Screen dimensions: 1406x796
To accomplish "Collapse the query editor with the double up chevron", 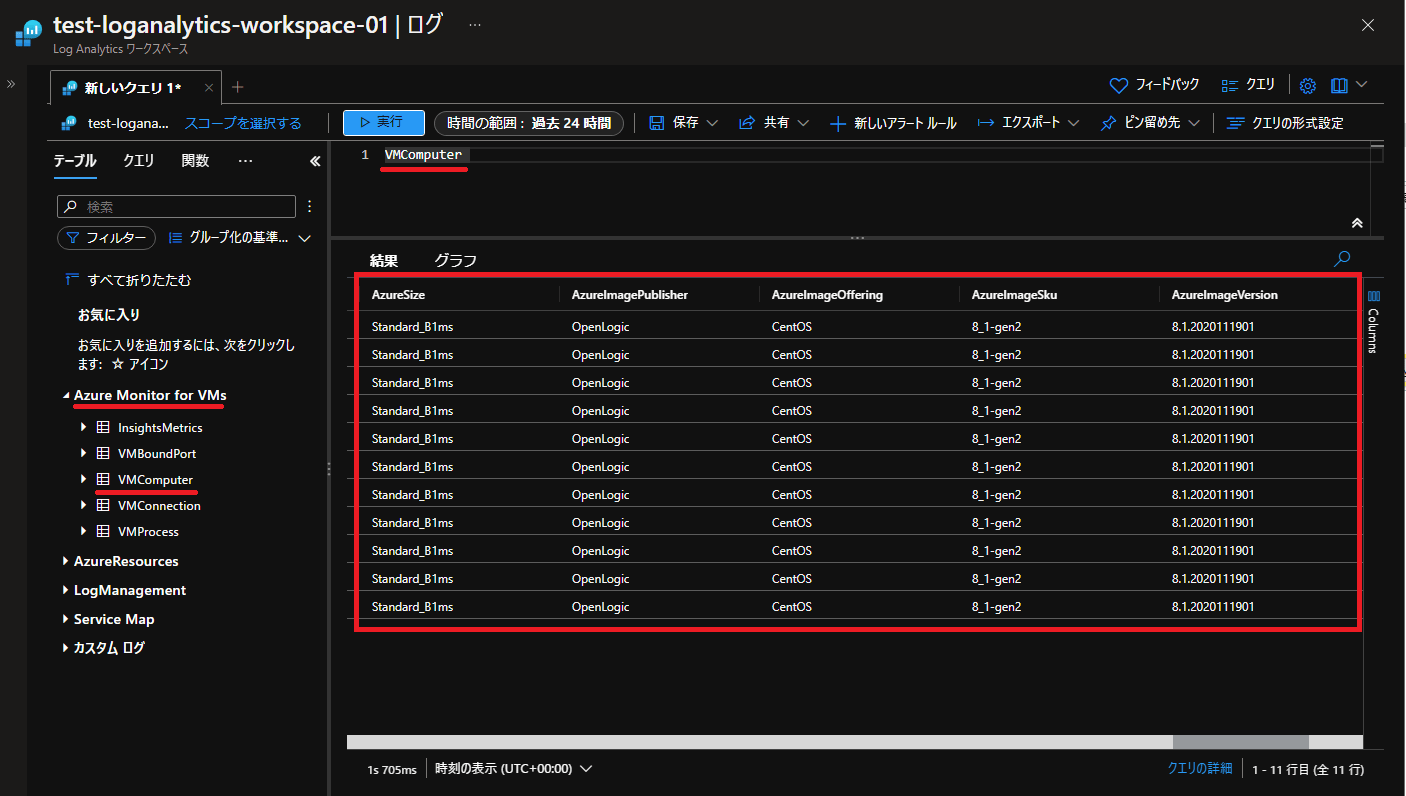I will click(x=1357, y=222).
